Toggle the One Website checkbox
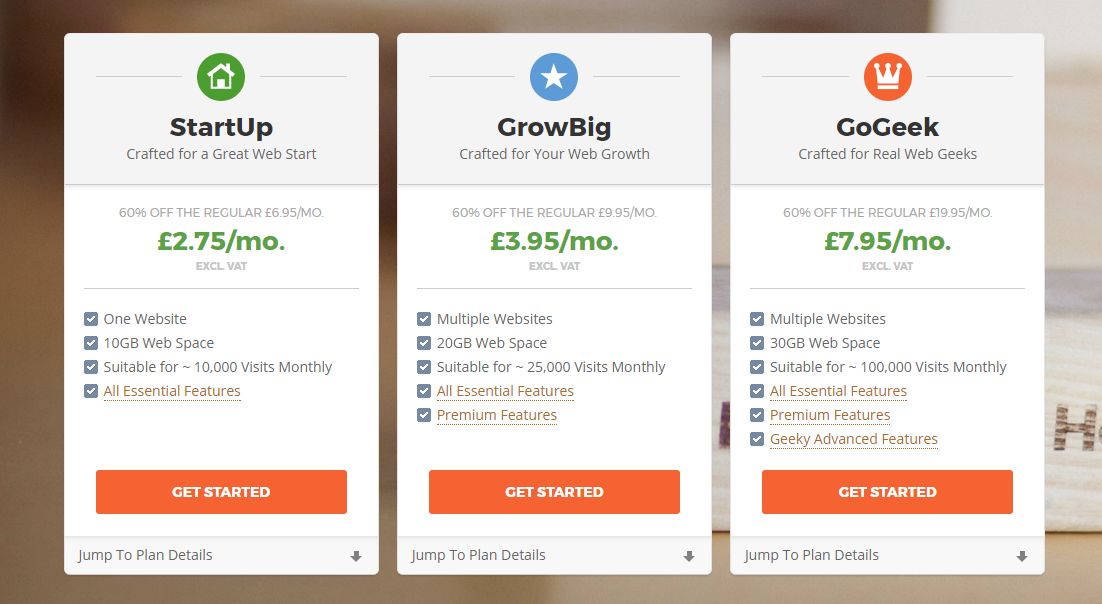1102x604 pixels. click(x=91, y=319)
